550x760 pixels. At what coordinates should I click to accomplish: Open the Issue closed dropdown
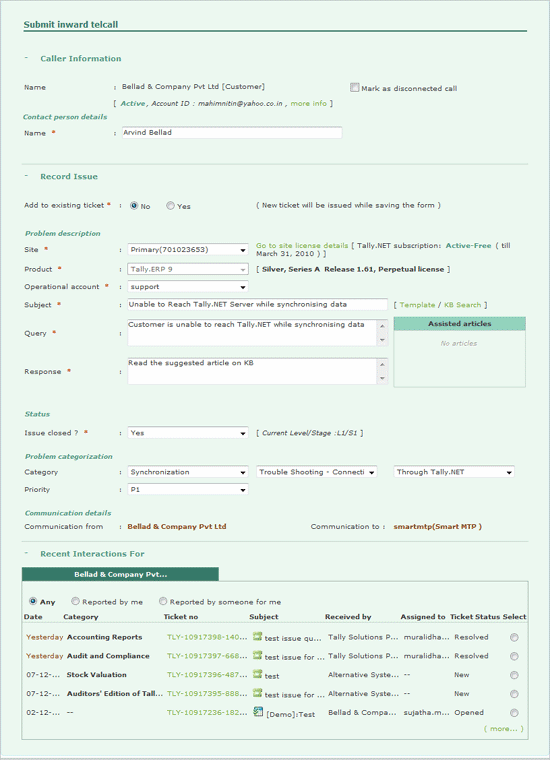coord(188,433)
